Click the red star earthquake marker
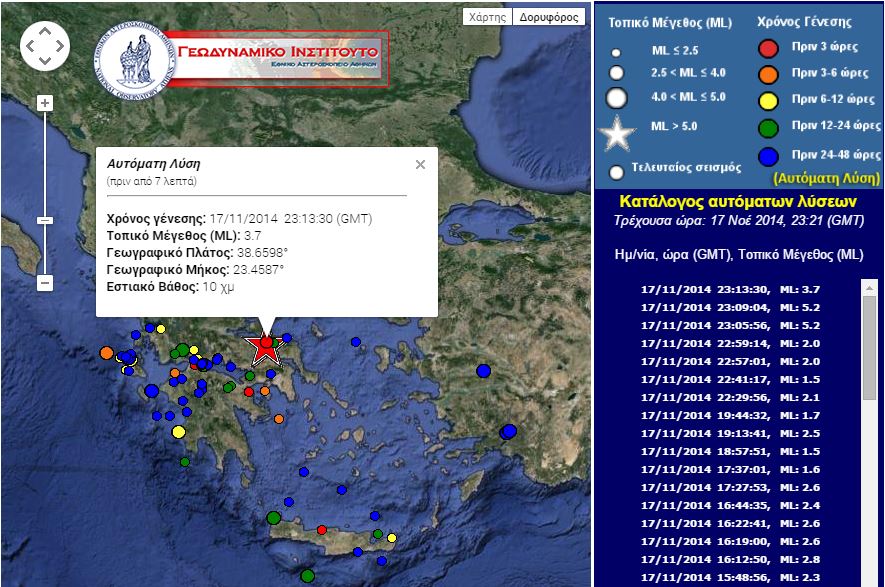Screen dimensions: 885x587 click(265, 346)
